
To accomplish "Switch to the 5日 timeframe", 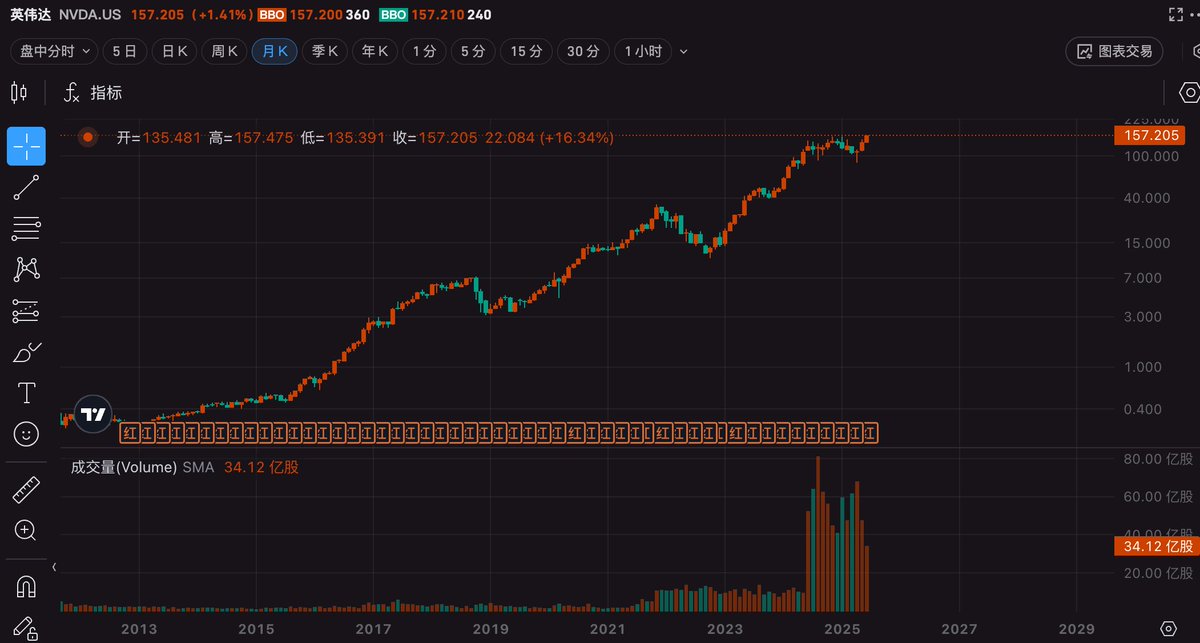I will (x=125, y=51).
